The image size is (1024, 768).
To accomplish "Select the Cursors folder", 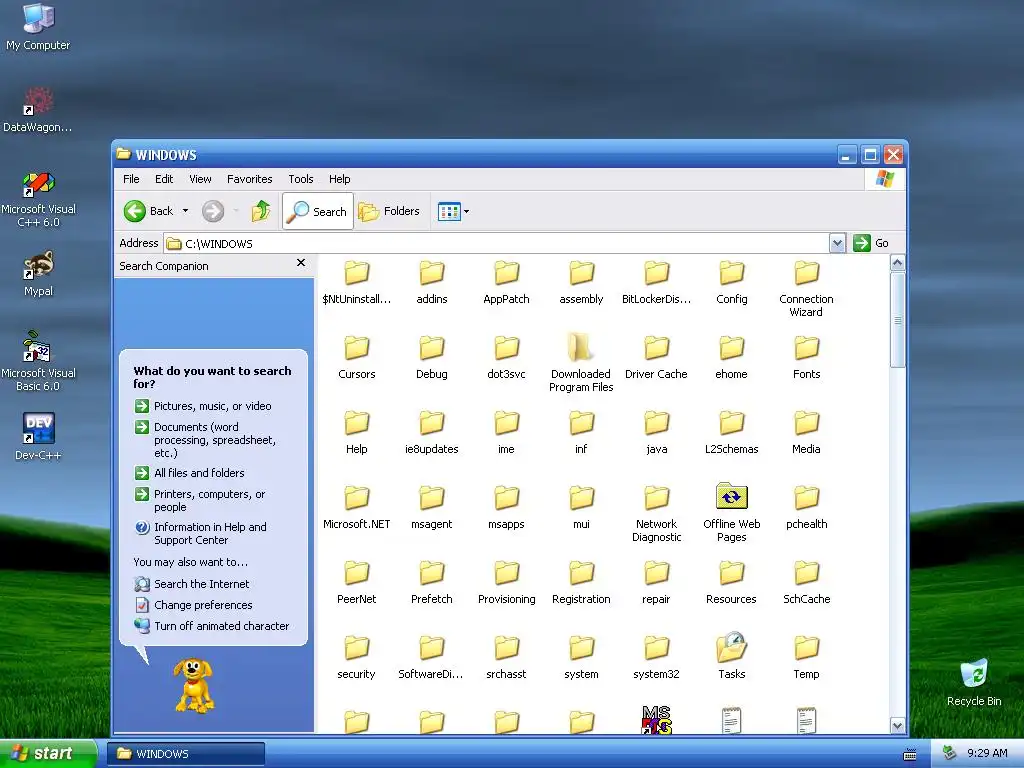I will (x=357, y=358).
